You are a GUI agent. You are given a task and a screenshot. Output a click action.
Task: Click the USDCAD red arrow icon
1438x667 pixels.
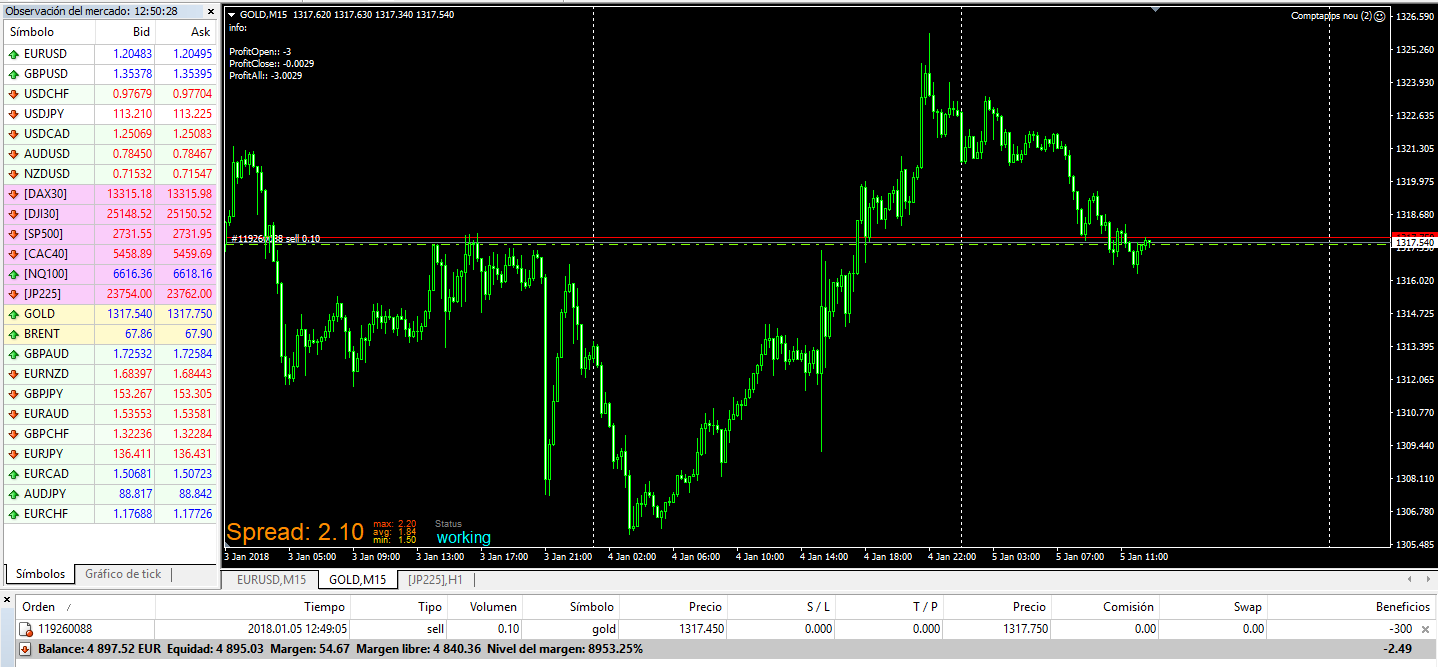click(x=14, y=134)
